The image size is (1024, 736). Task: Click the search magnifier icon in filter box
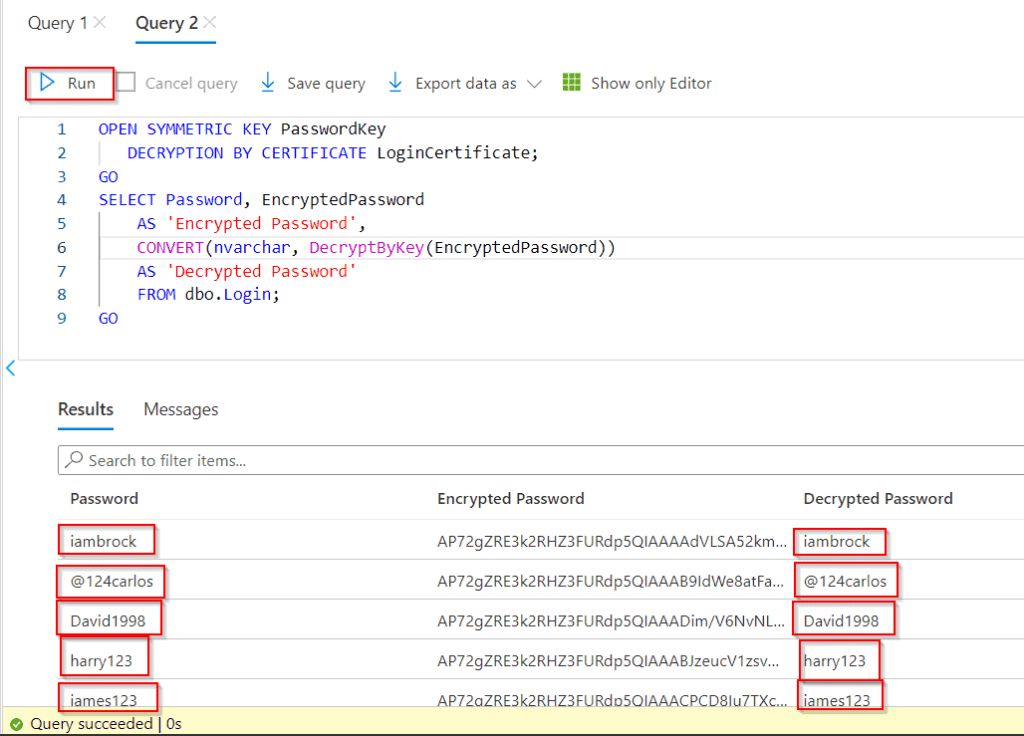click(74, 459)
